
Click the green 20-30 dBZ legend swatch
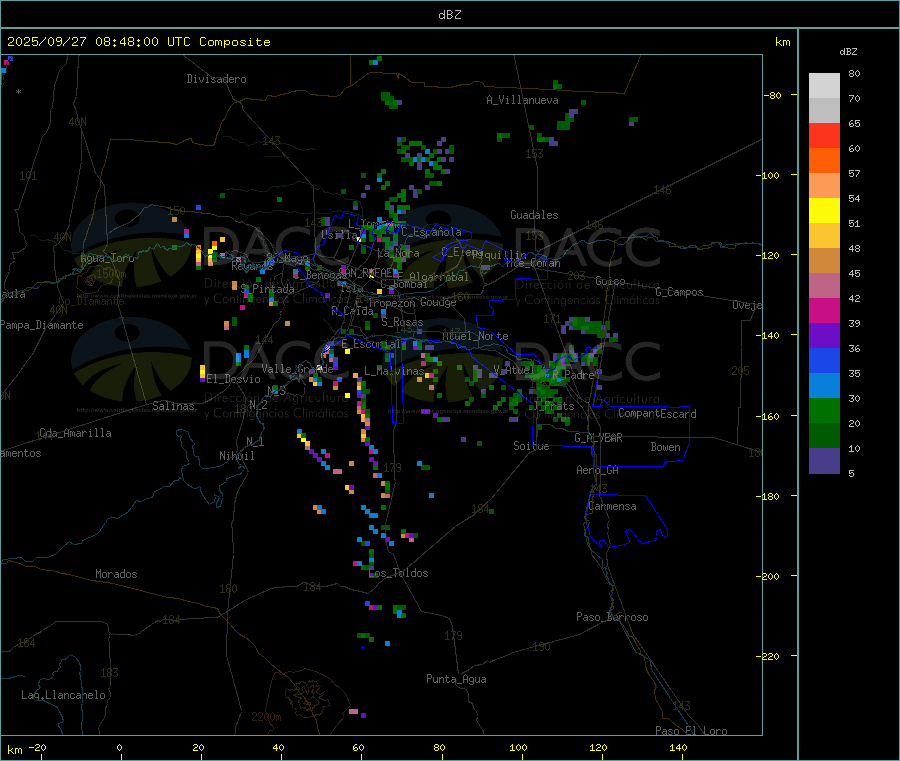tap(824, 410)
